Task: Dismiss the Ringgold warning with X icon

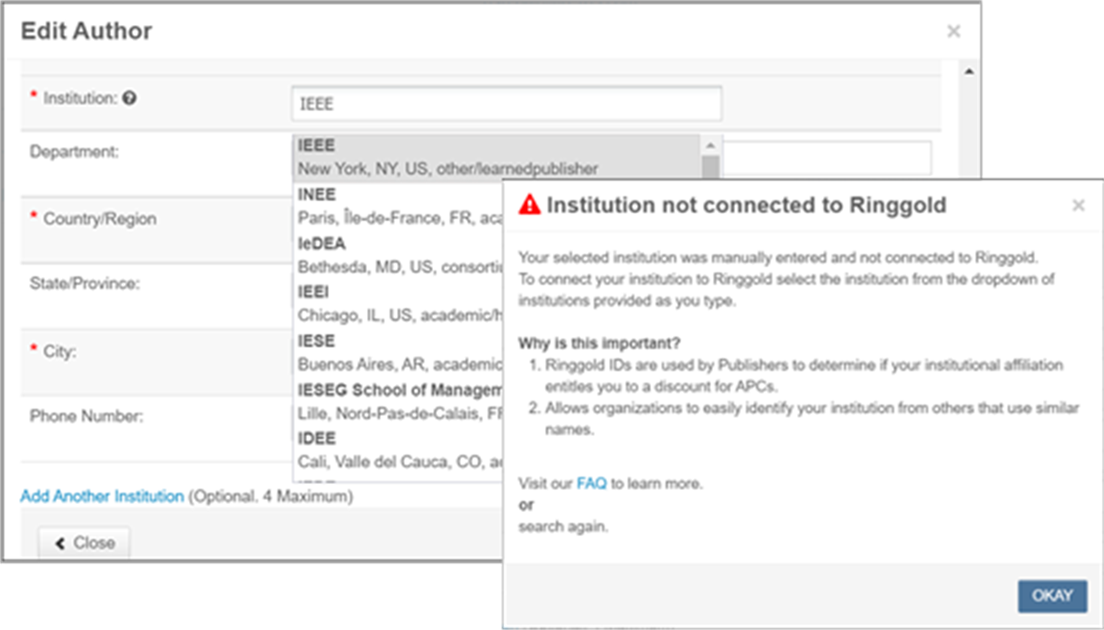Action: (x=1078, y=206)
